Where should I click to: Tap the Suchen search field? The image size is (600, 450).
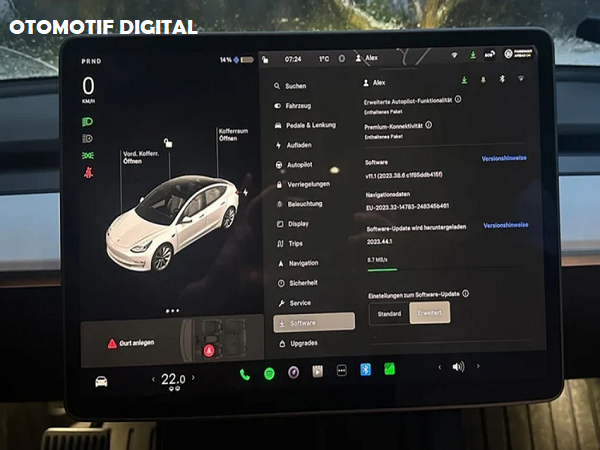pos(296,86)
